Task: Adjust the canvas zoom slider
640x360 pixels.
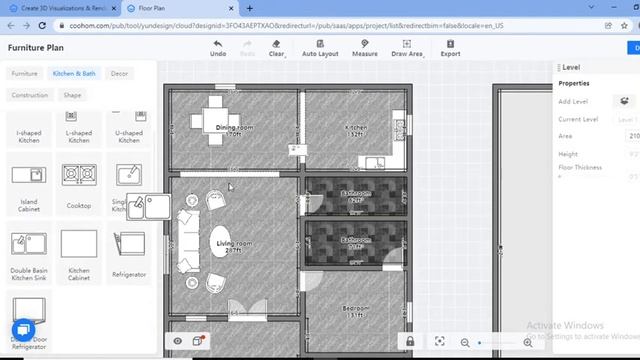Action: [496, 343]
